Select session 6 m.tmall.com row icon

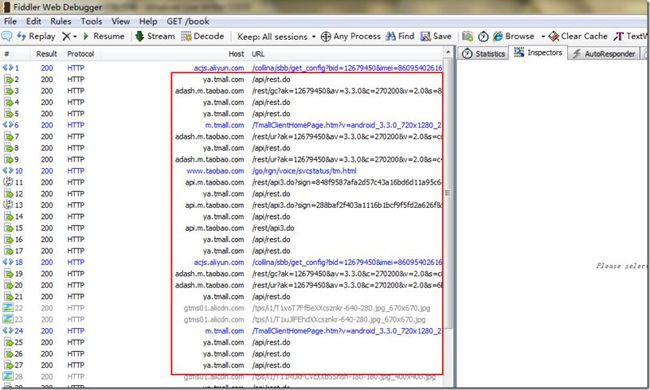coord(8,125)
